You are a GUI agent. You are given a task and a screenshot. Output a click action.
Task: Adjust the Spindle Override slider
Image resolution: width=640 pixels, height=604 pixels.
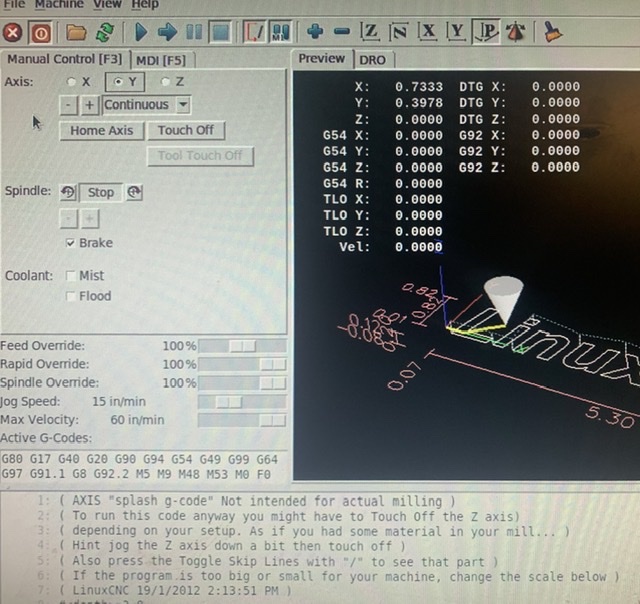[x=242, y=383]
